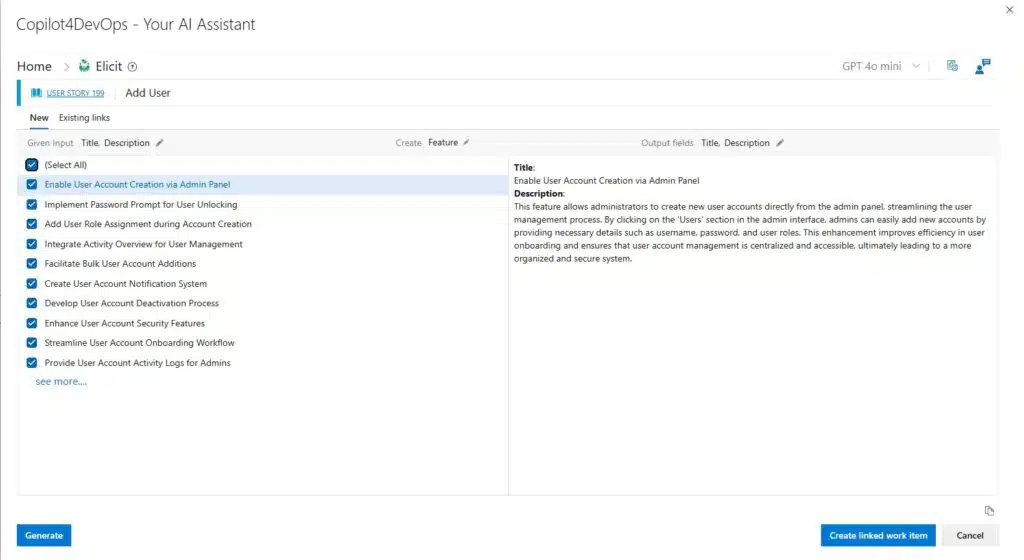1024x560 pixels.
Task: Click the preview title text on right
Action: tap(606, 180)
